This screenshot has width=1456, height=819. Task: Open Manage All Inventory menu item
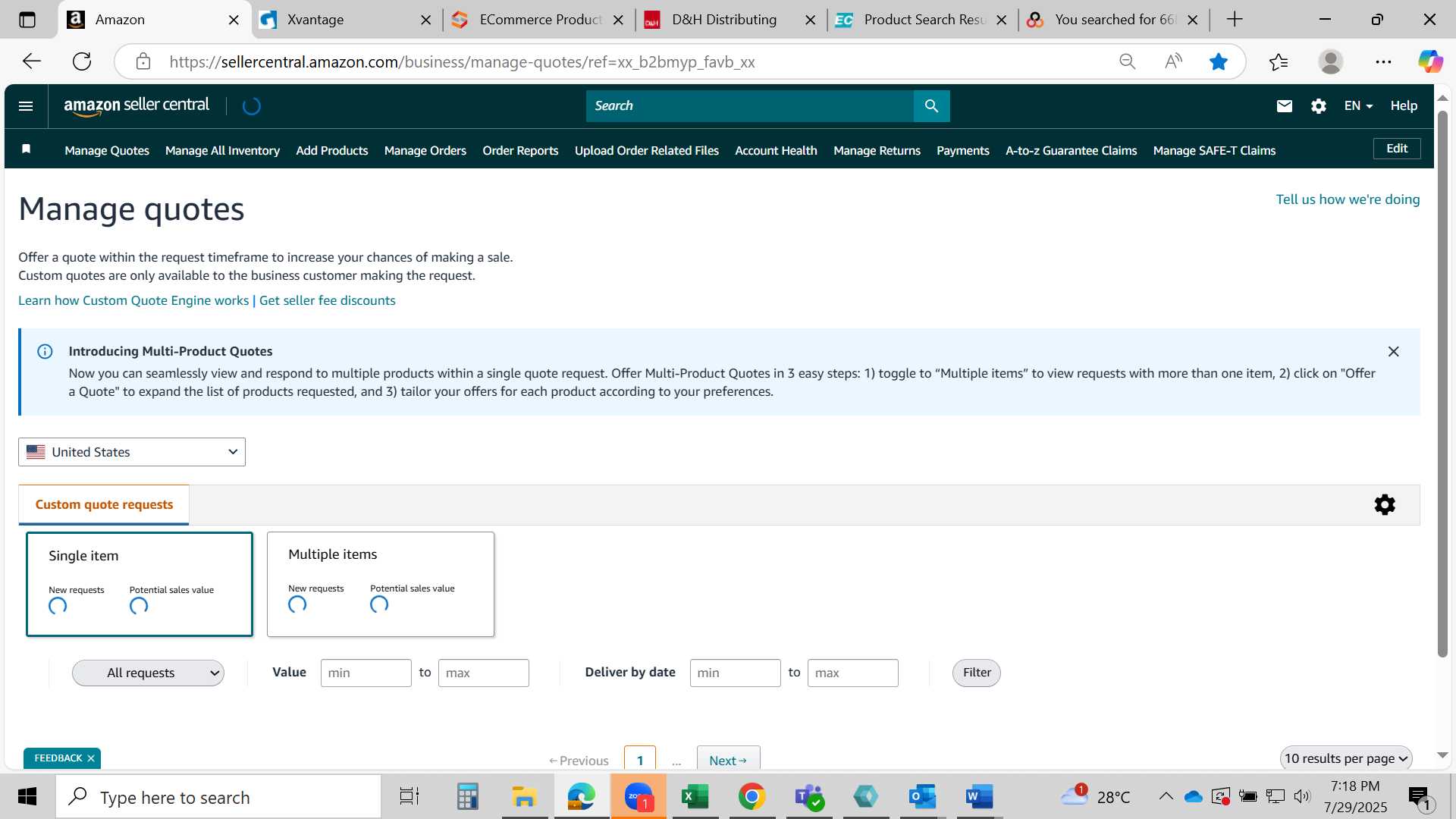pyautogui.click(x=222, y=150)
